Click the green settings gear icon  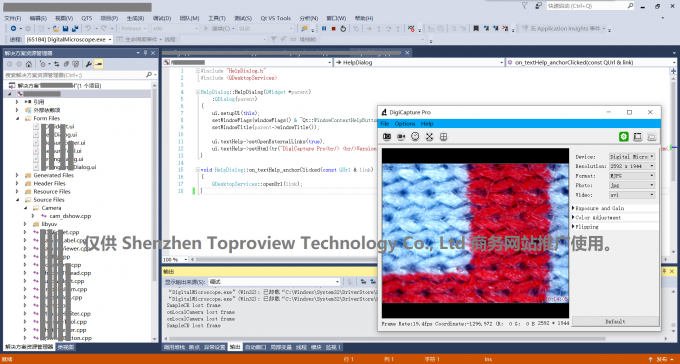(x=624, y=137)
